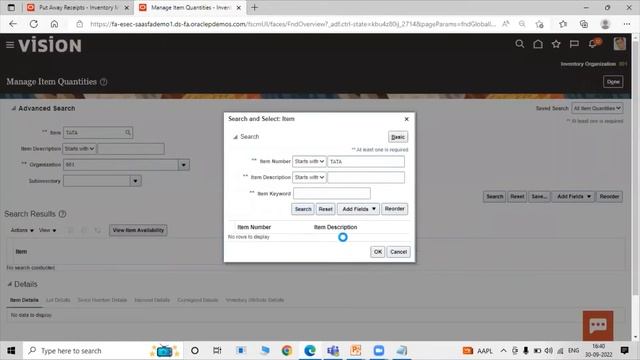Click browser back arrow
Viewport: 640px width, 360px height.
pos(13,24)
